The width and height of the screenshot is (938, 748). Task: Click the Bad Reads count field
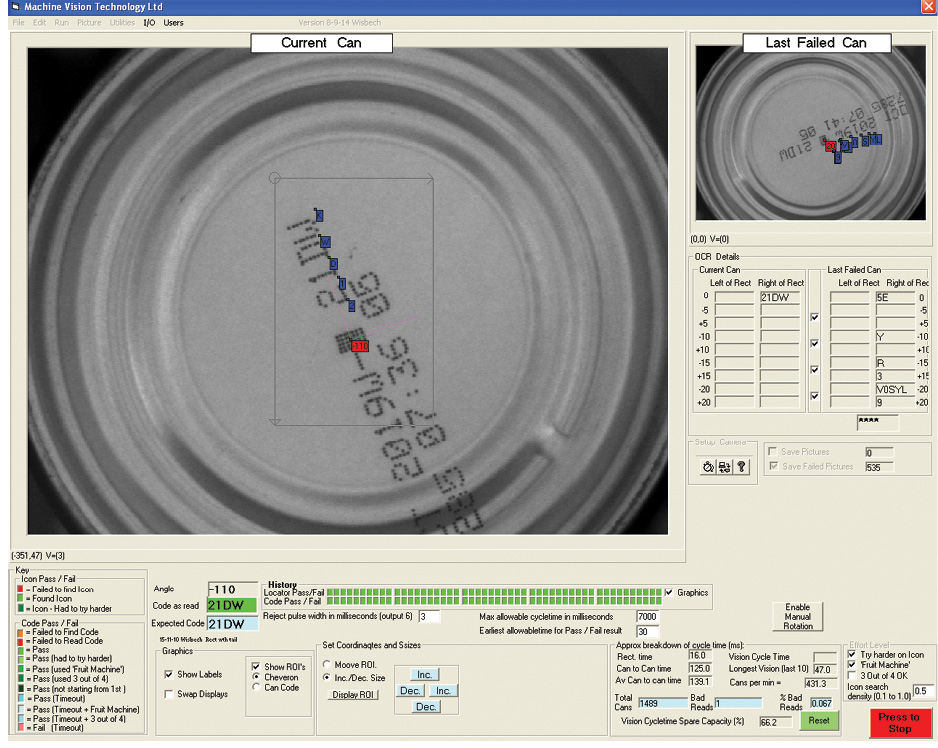739,703
